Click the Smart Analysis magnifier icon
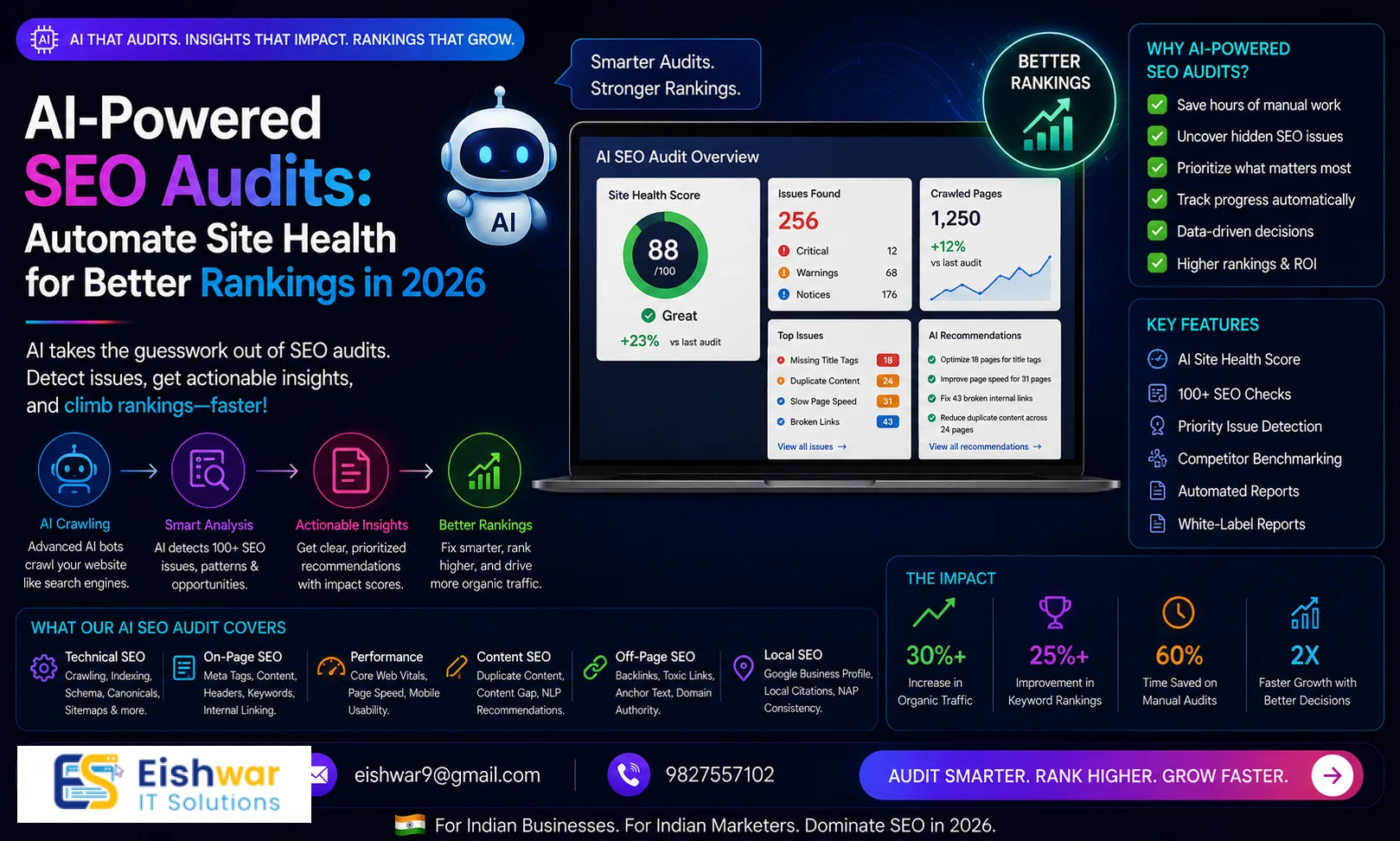The width and height of the screenshot is (1400, 841). pos(208,471)
